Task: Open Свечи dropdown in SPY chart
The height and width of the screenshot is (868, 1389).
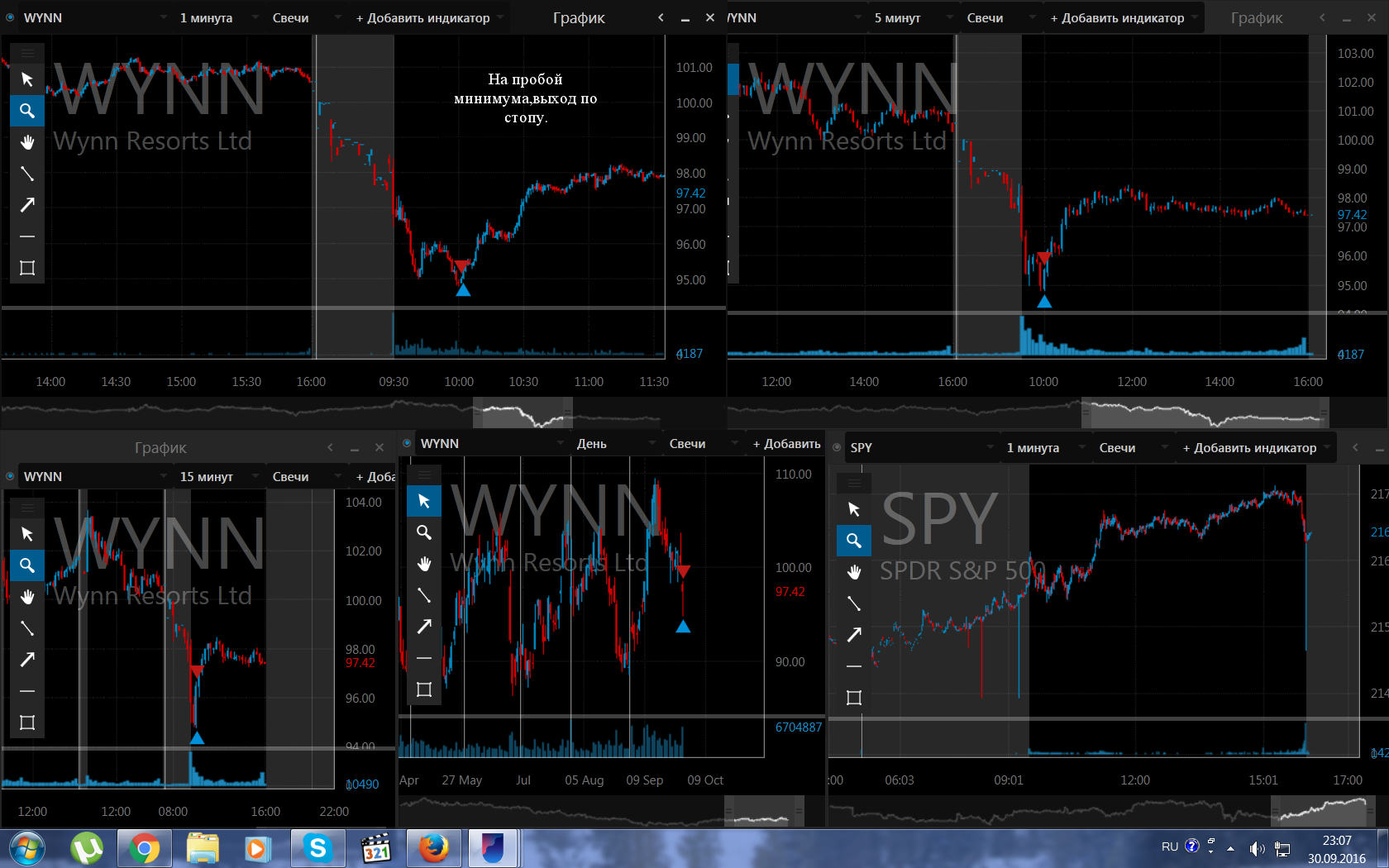Action: 1133,447
